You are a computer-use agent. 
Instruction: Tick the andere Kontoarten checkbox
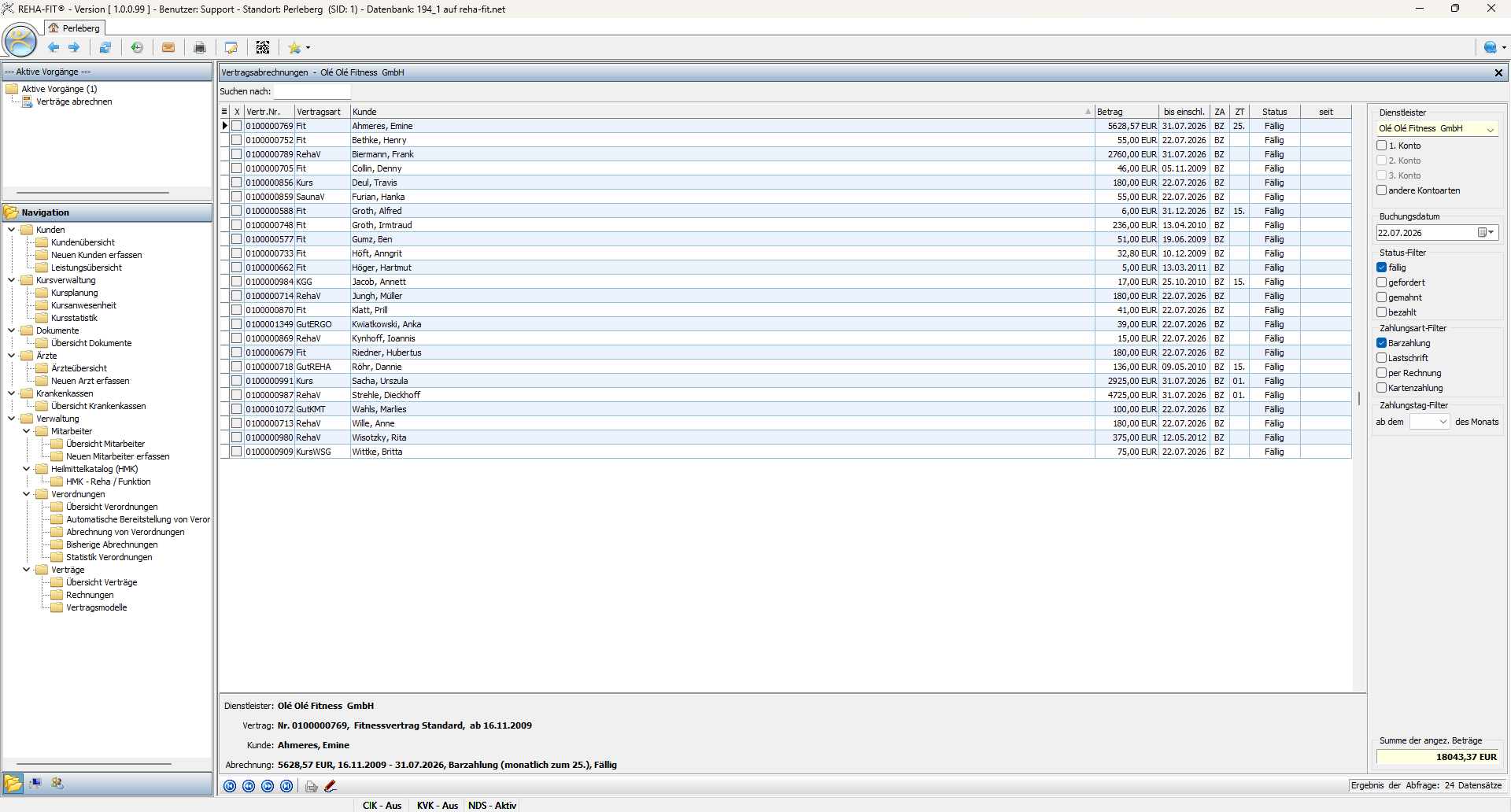1381,190
